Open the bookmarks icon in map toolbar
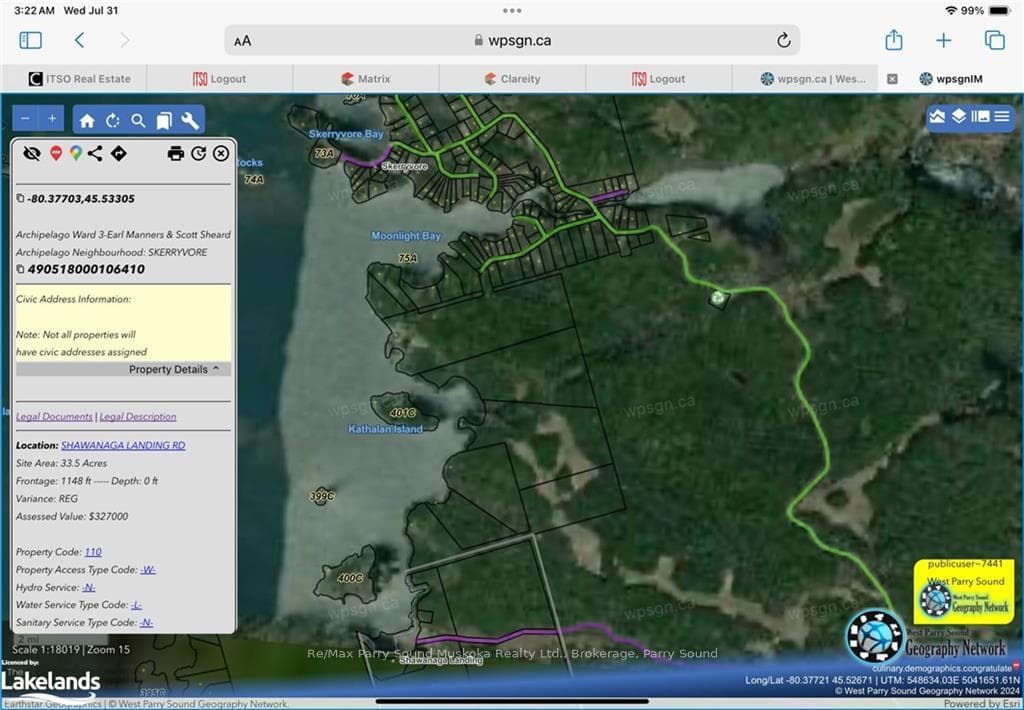Viewport: 1024px width, 710px height. 164,120
